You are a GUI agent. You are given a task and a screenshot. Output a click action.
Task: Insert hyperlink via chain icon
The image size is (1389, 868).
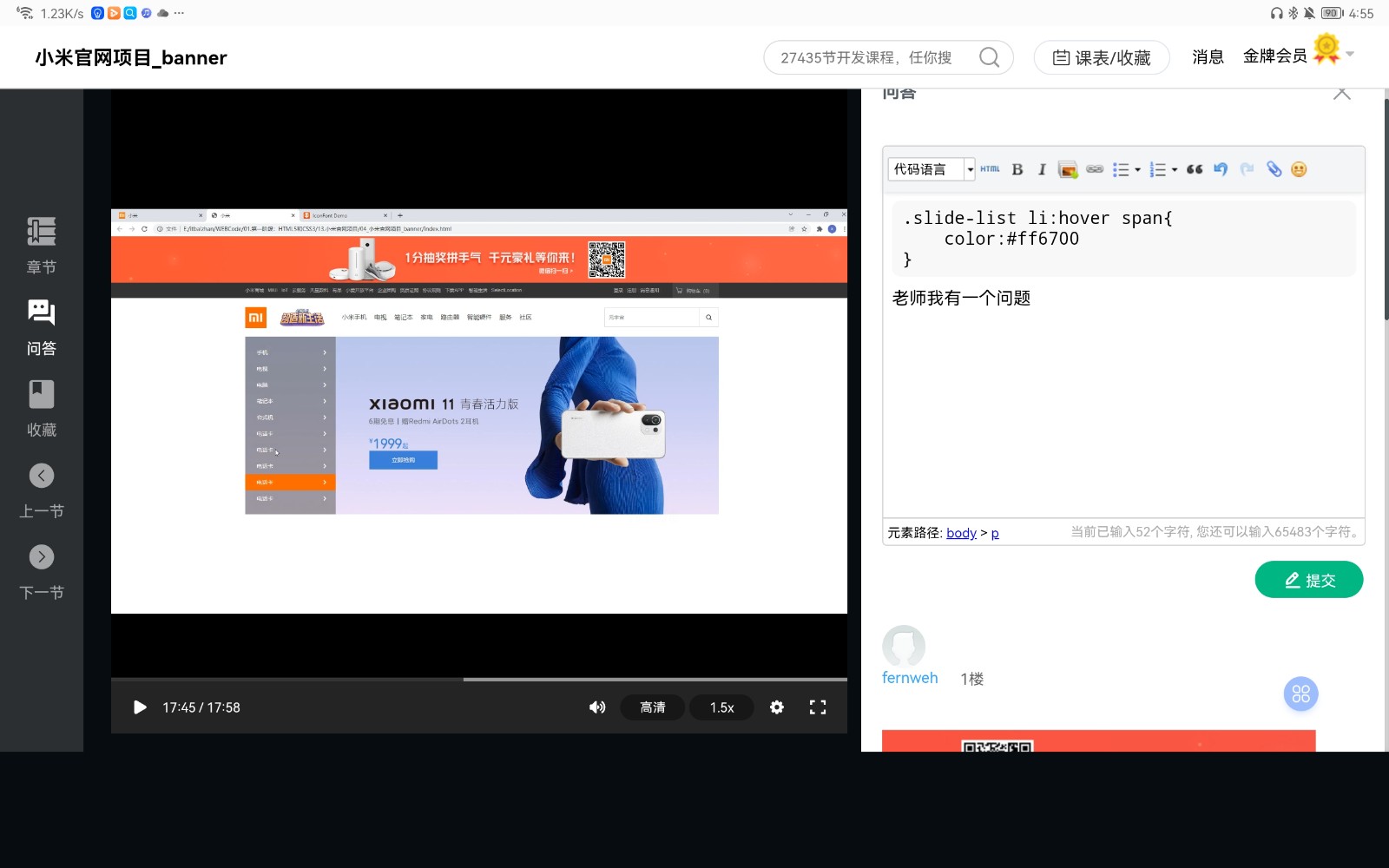pyautogui.click(x=1095, y=169)
